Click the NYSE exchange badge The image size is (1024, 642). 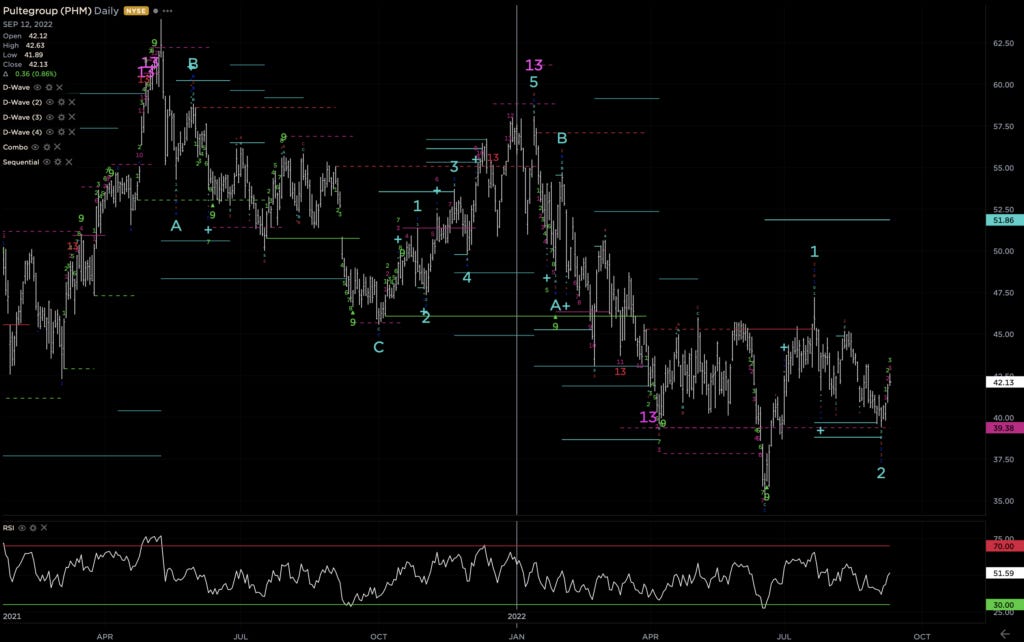pos(136,11)
